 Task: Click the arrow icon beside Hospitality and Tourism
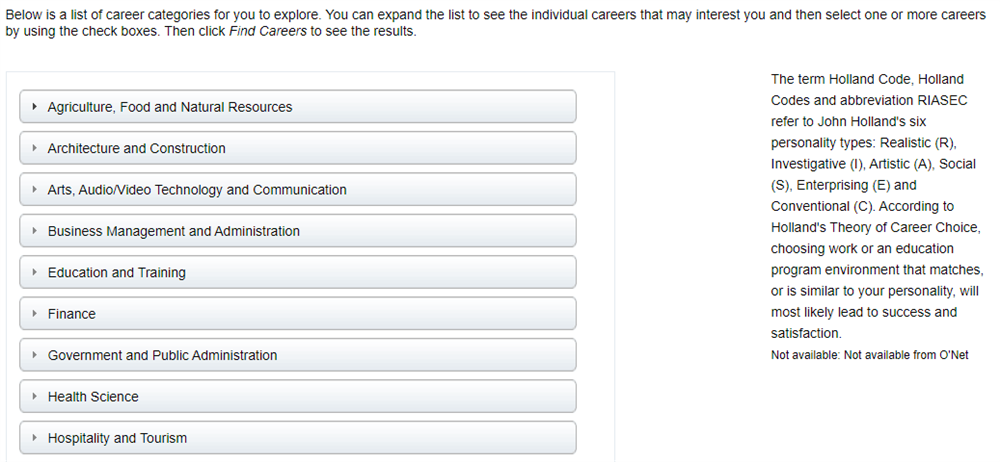click(34, 438)
